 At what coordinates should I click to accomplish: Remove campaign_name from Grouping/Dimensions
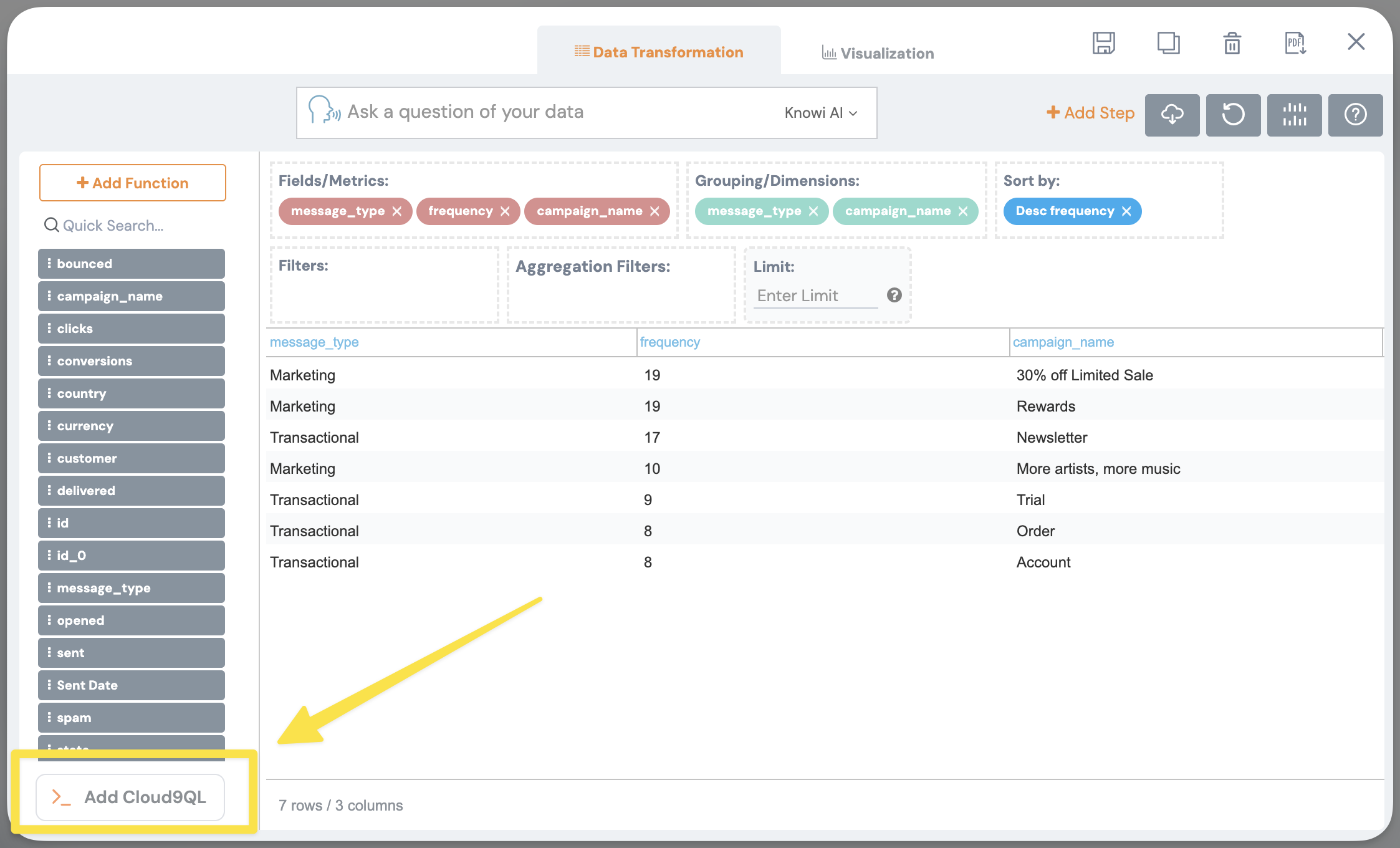pos(963,211)
